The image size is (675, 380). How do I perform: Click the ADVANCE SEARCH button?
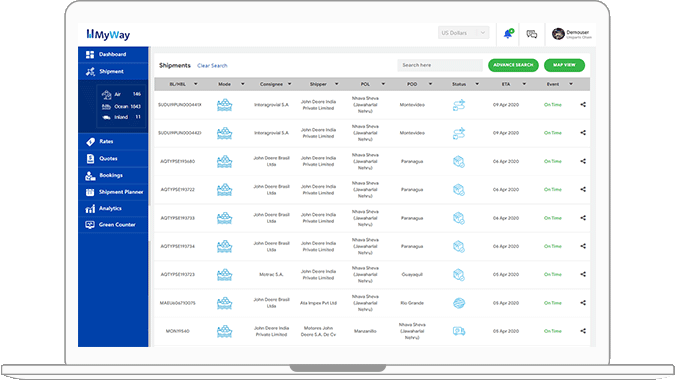point(513,65)
